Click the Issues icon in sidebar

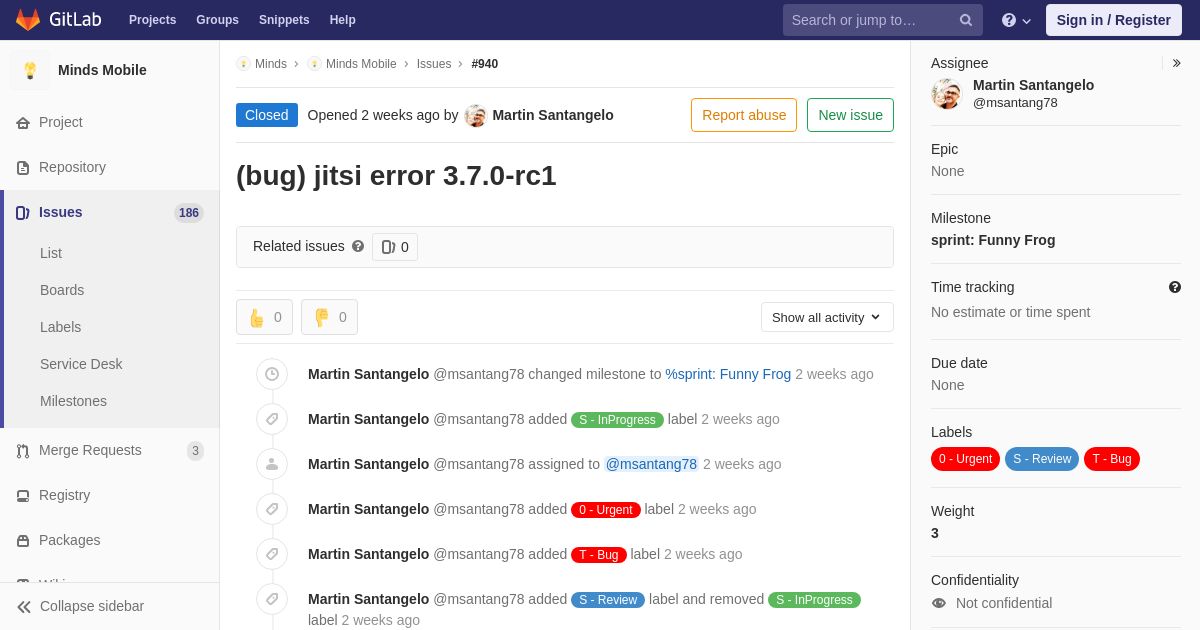point(23,213)
